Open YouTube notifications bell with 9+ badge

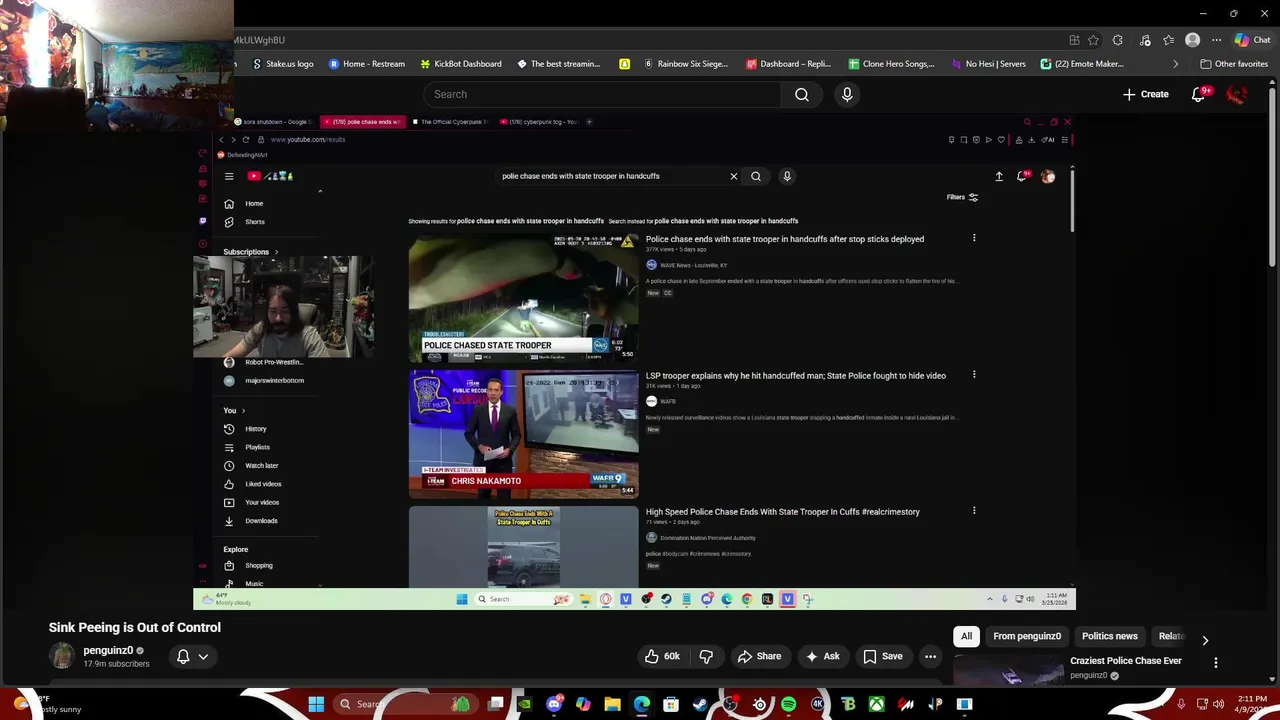click(1198, 94)
